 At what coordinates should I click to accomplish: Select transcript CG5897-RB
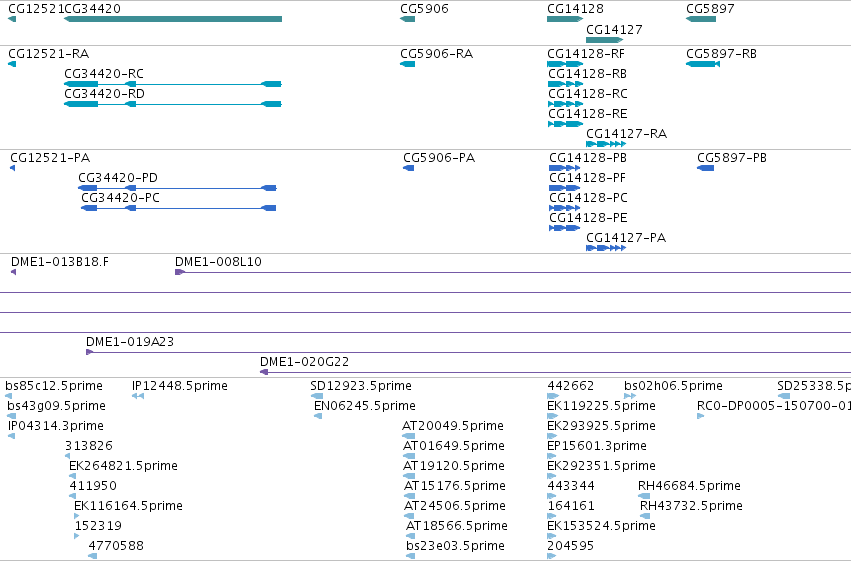703,64
